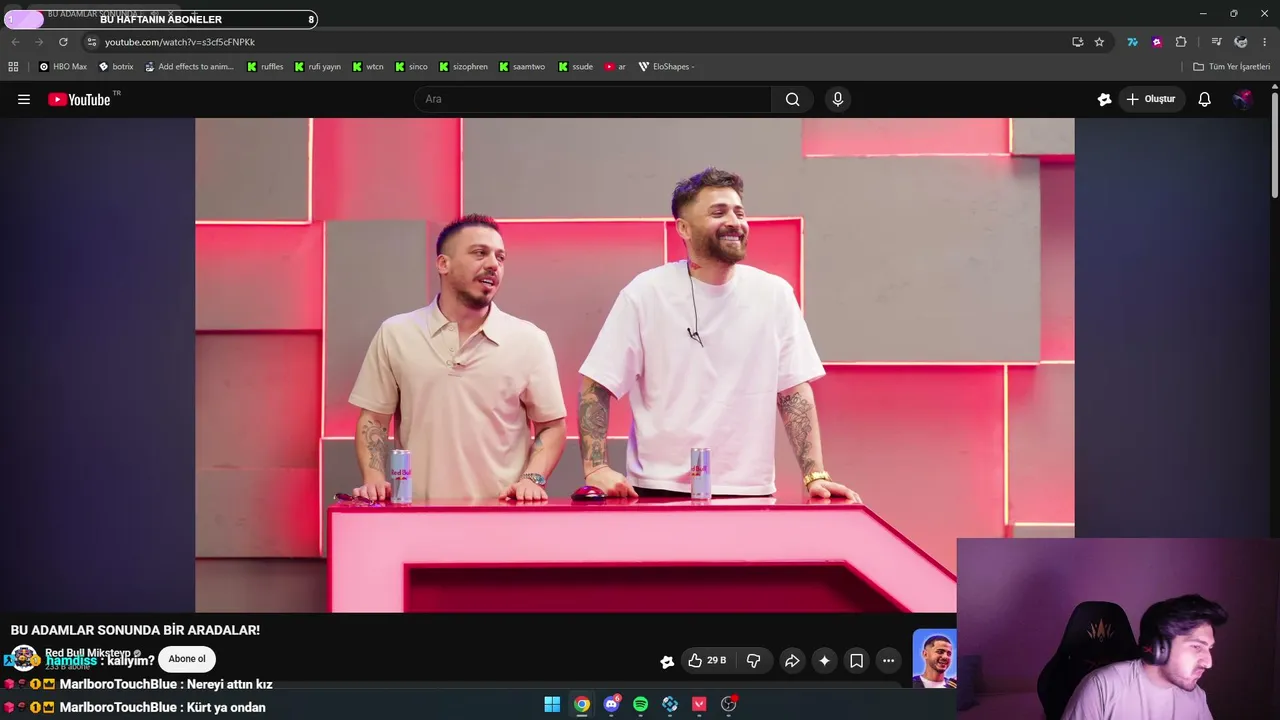Open the Add effects to anim... bookmark
This screenshot has width=1280, height=720.
pyautogui.click(x=189, y=67)
